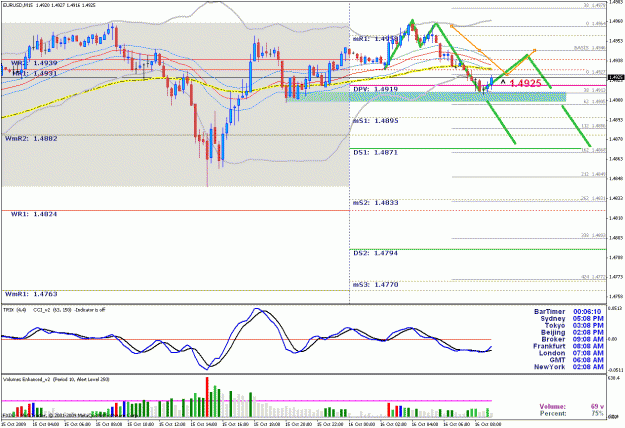Click the Volumes Enhanced_v2 indicator label
Screen dimensions: 625x428
(x=56, y=380)
